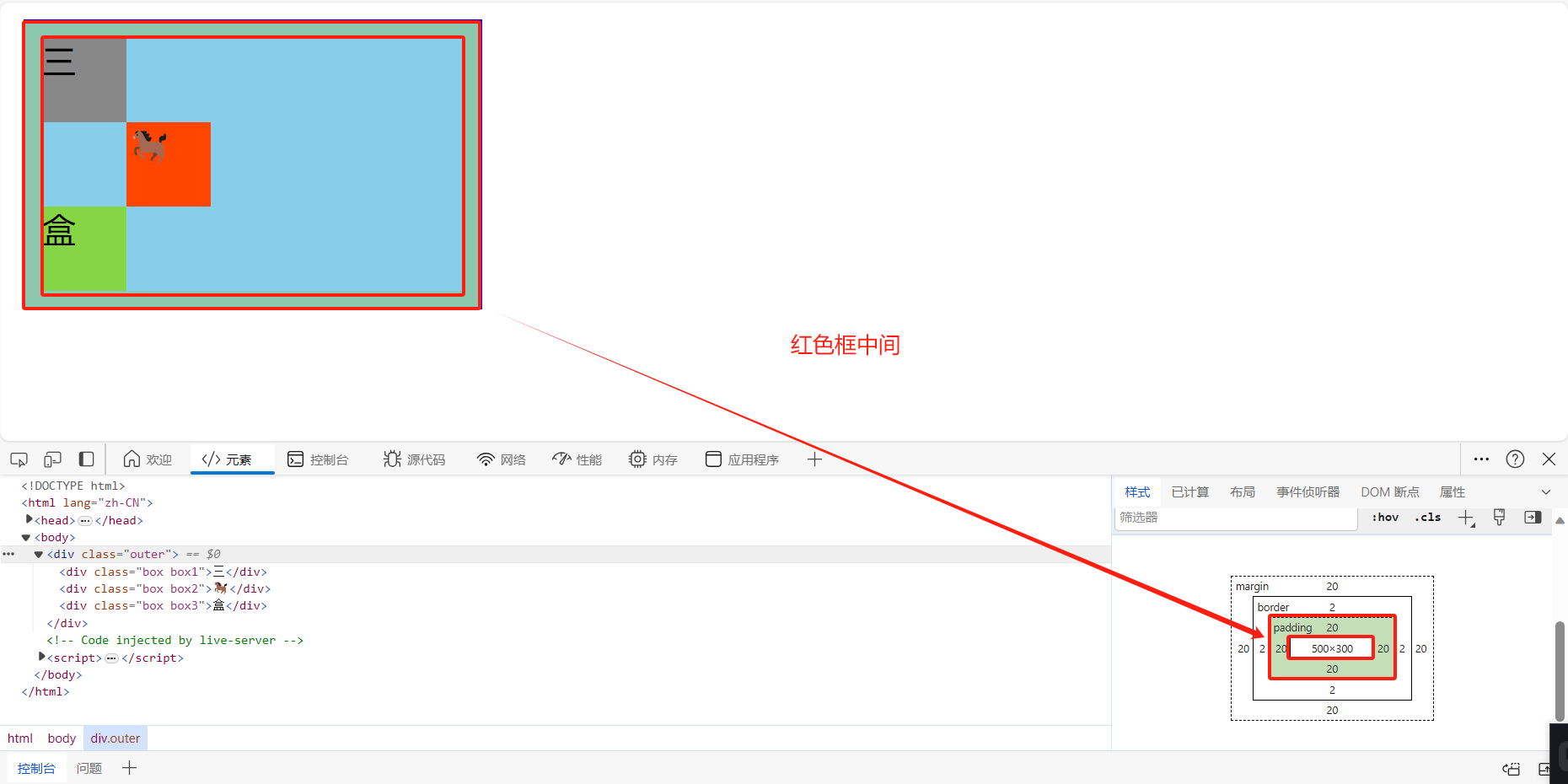Image resolution: width=1568 pixels, height=784 pixels.
Task: Open the bottom drawer 问题 issues tab
Action: (89, 769)
